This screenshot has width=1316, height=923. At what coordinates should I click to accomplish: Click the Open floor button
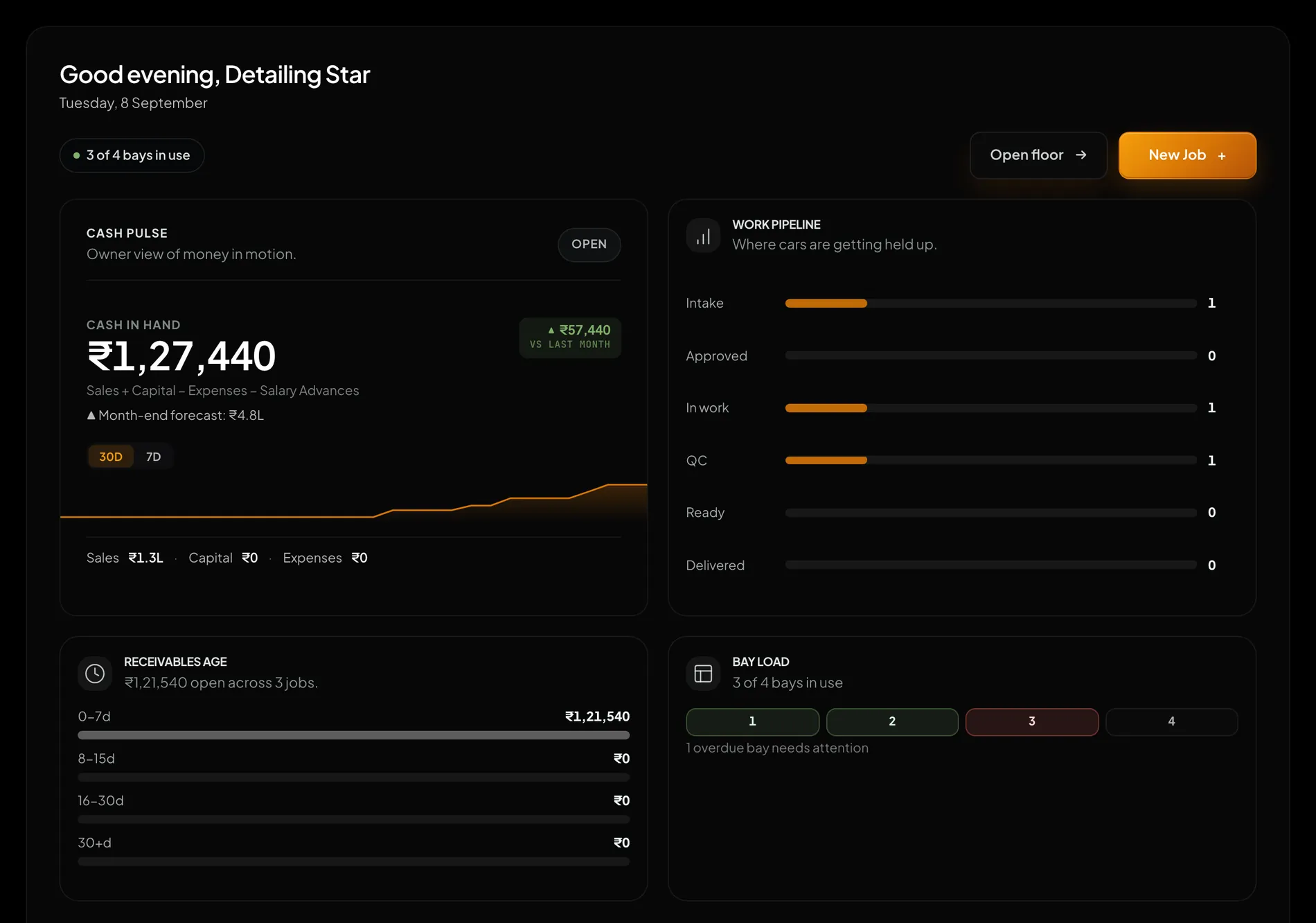[1038, 155]
